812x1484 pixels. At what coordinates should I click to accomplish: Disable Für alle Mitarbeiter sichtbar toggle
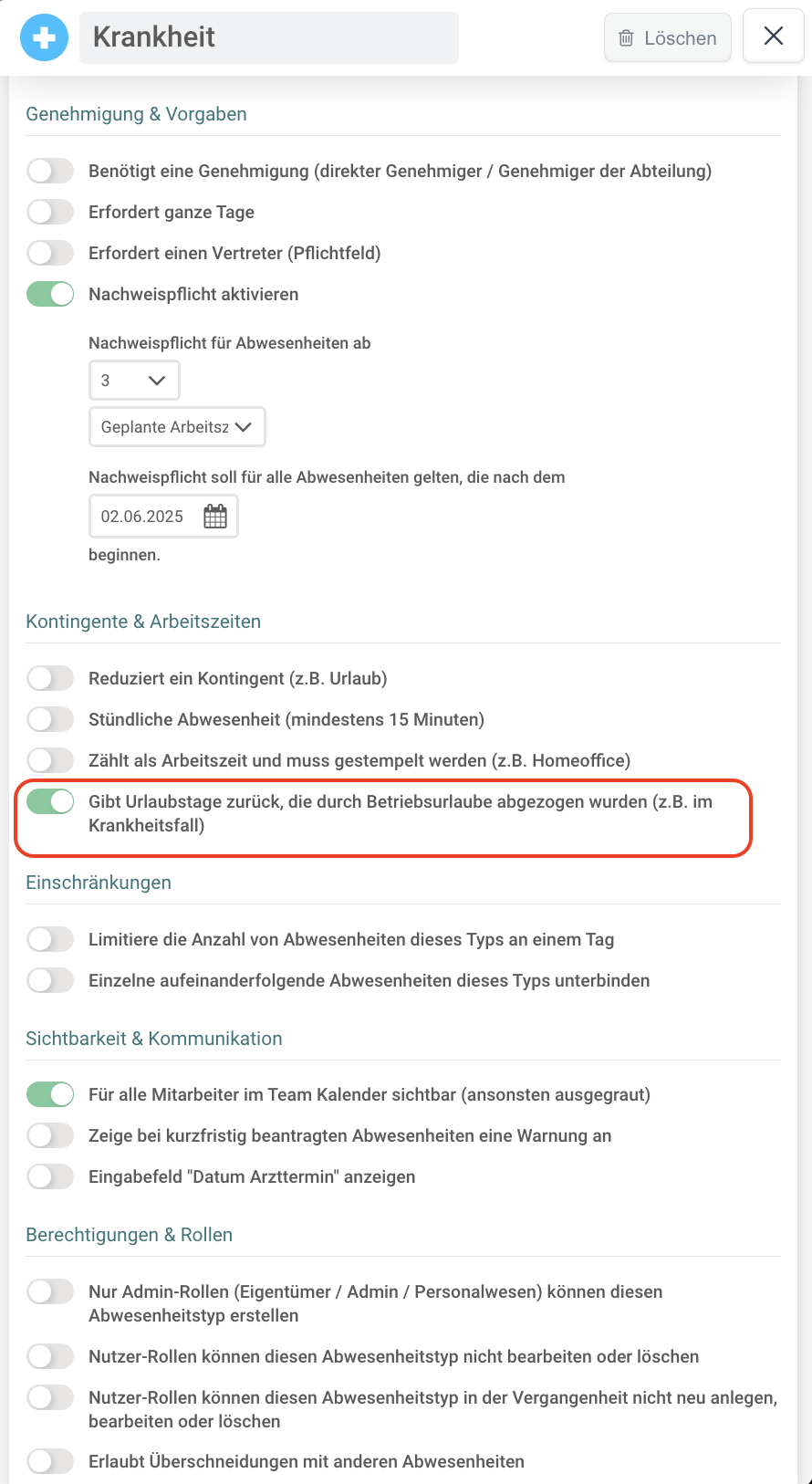pos(50,1094)
